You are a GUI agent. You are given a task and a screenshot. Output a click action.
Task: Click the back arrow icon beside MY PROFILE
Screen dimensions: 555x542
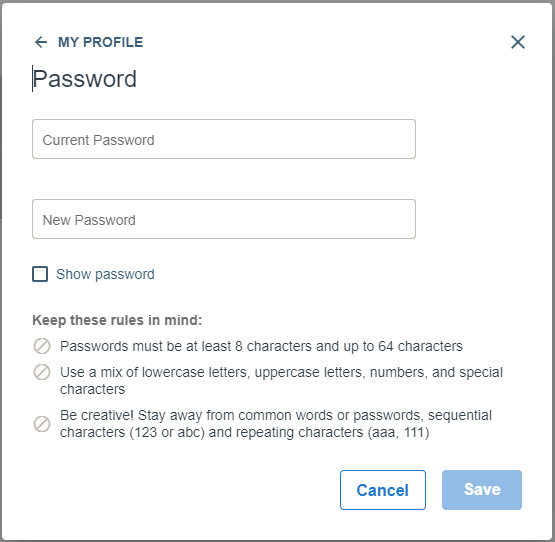(x=41, y=42)
